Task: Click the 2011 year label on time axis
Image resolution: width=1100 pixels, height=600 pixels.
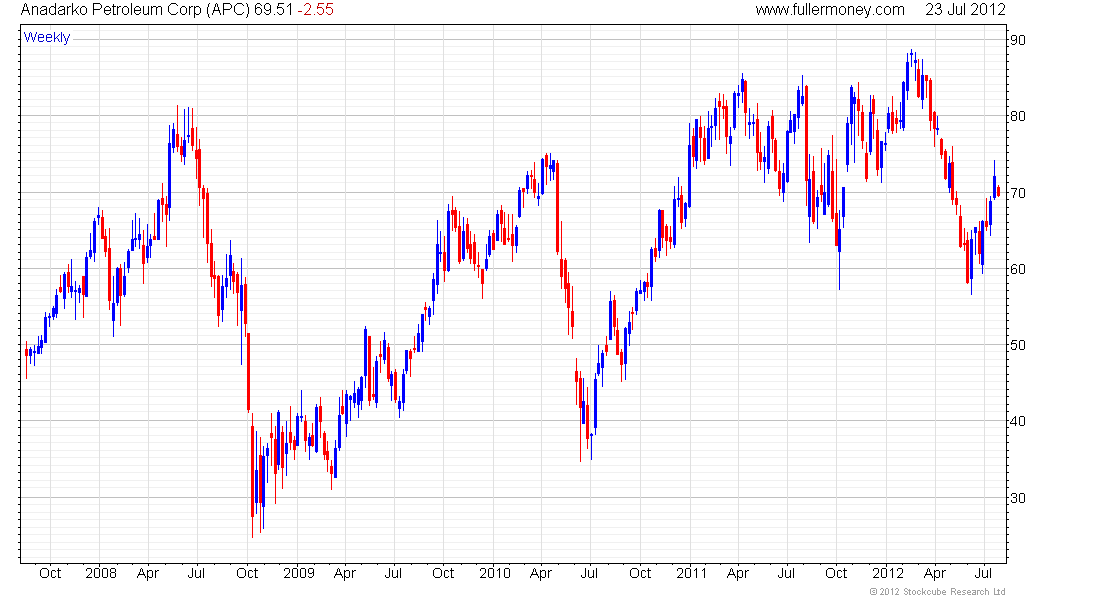Action: click(692, 573)
